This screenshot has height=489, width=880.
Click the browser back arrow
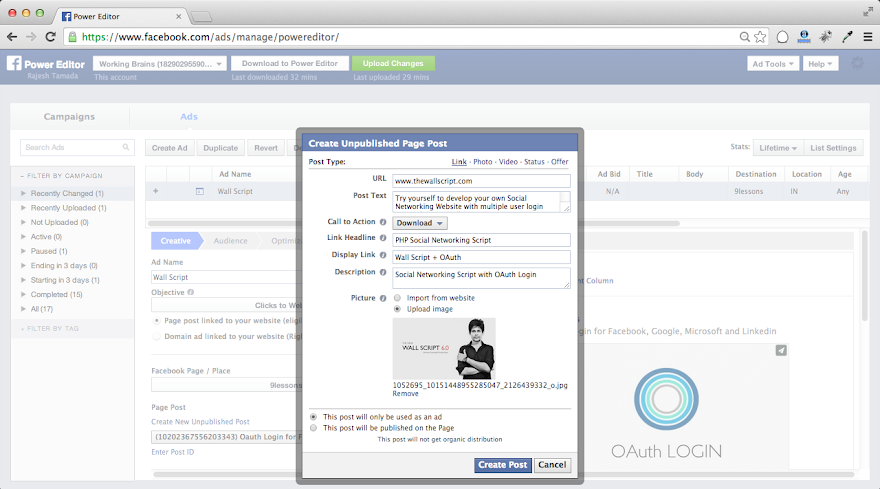point(12,37)
